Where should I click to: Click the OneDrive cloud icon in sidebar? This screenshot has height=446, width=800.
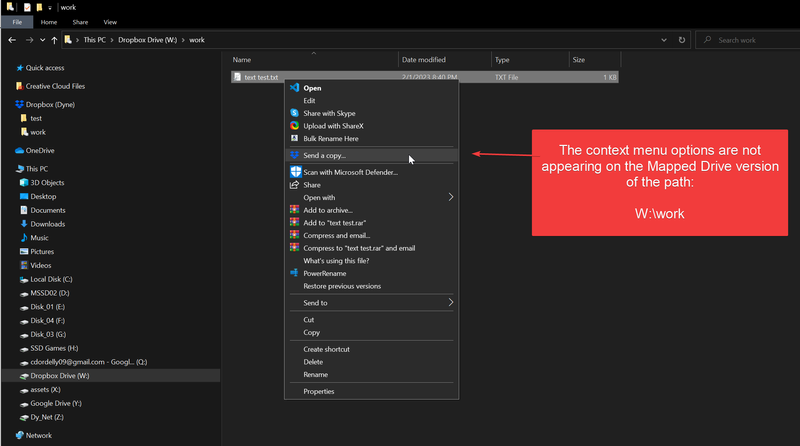[20, 150]
